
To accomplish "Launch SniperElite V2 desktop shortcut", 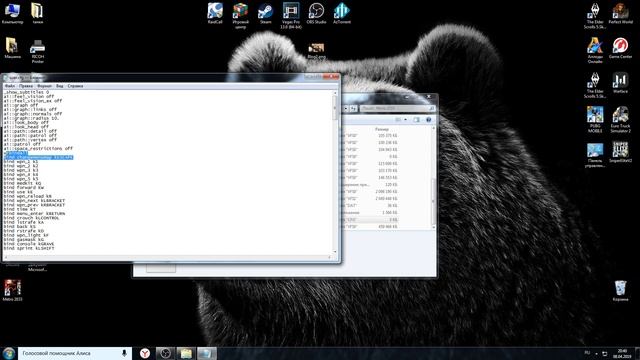I will (620, 152).
